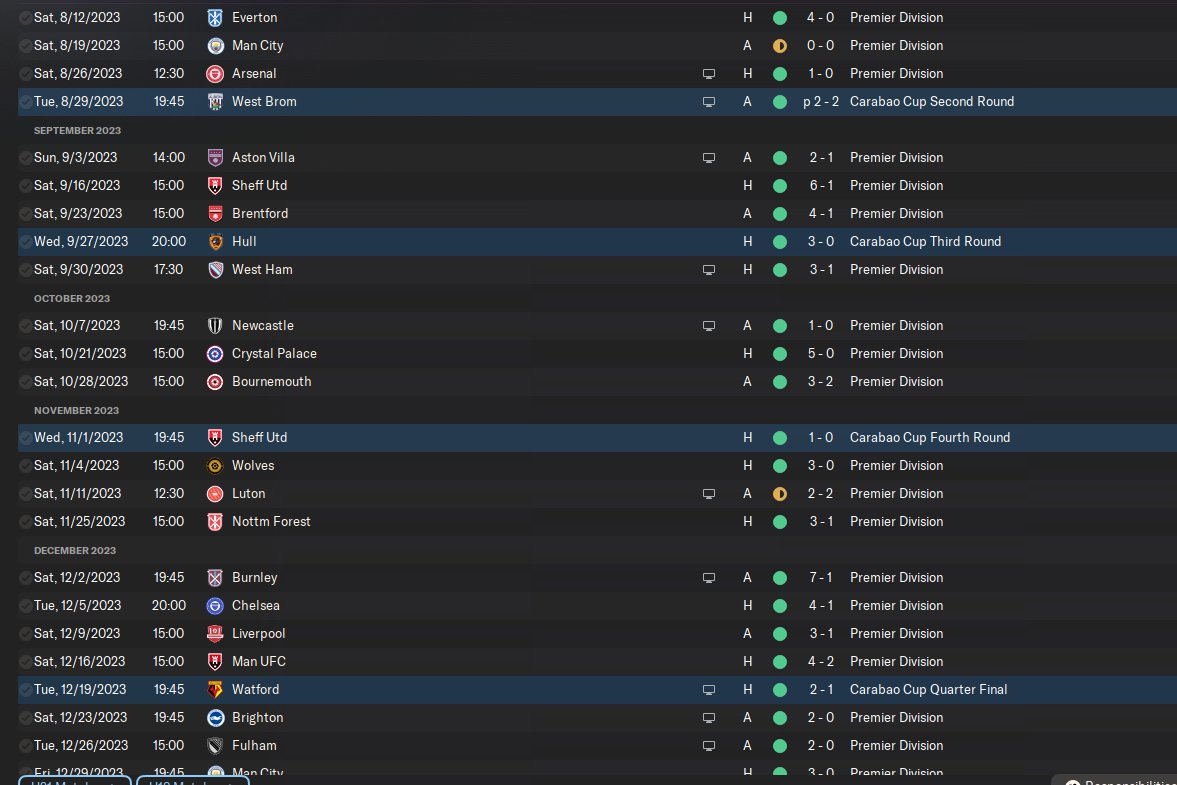1177x785 pixels.
Task: Open the U21 Matches tab at bottom
Action: click(75, 780)
